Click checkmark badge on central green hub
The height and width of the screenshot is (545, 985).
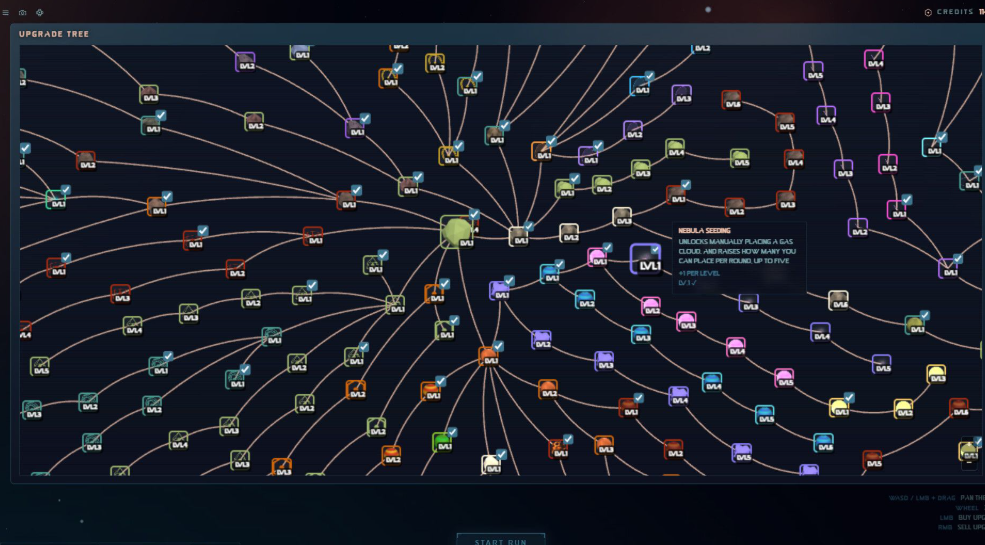click(x=474, y=215)
